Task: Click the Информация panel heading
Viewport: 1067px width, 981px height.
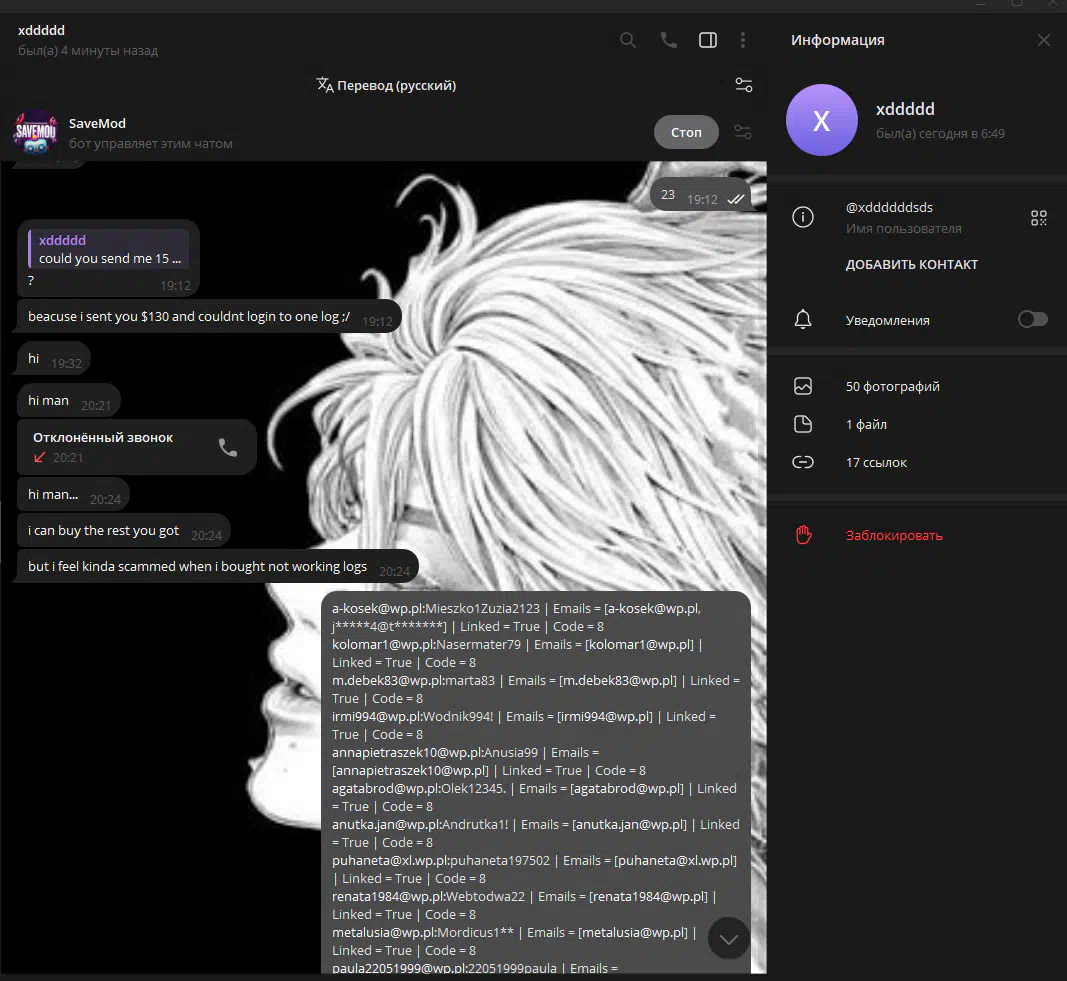Action: pyautogui.click(x=838, y=40)
